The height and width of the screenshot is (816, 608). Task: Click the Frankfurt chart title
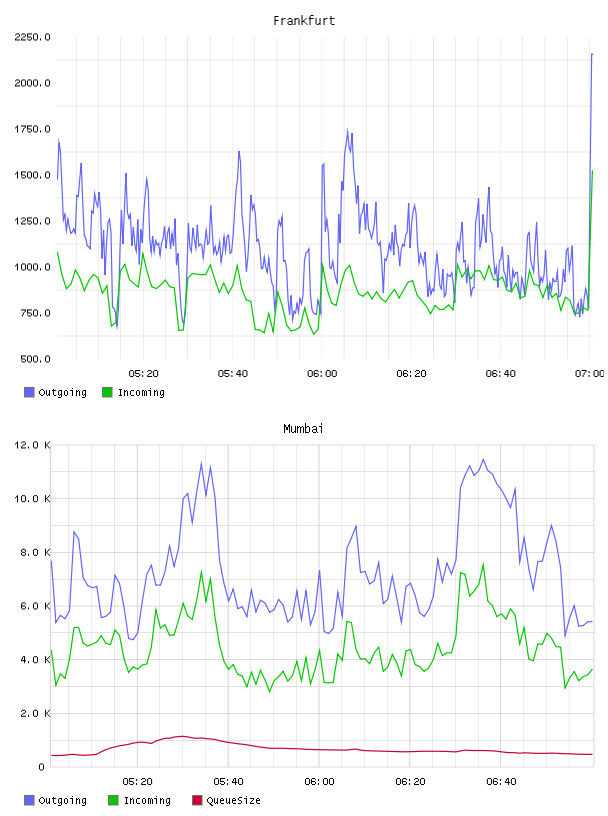[x=304, y=21]
